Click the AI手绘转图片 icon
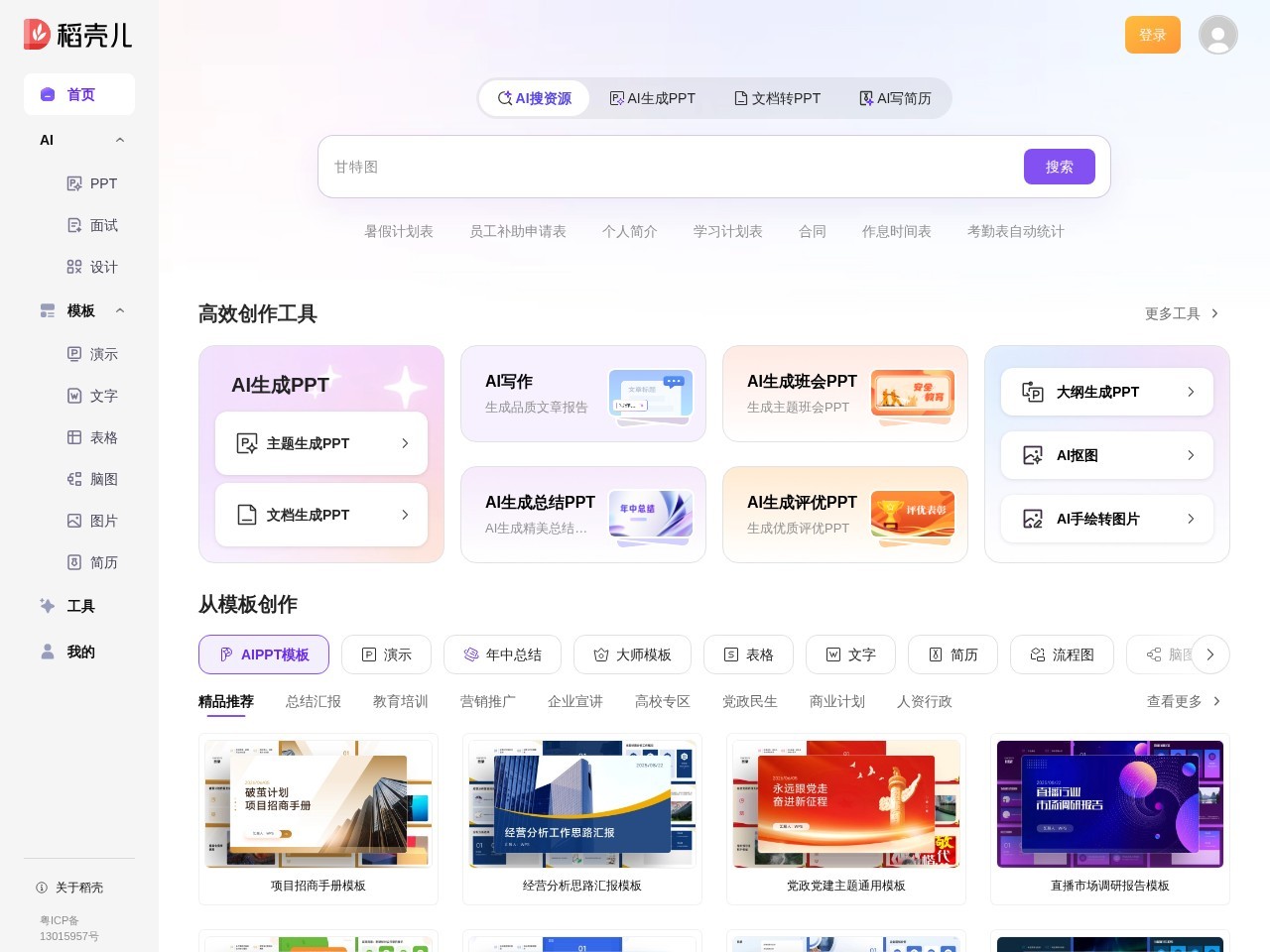Viewport: 1270px width, 952px height. [1033, 519]
